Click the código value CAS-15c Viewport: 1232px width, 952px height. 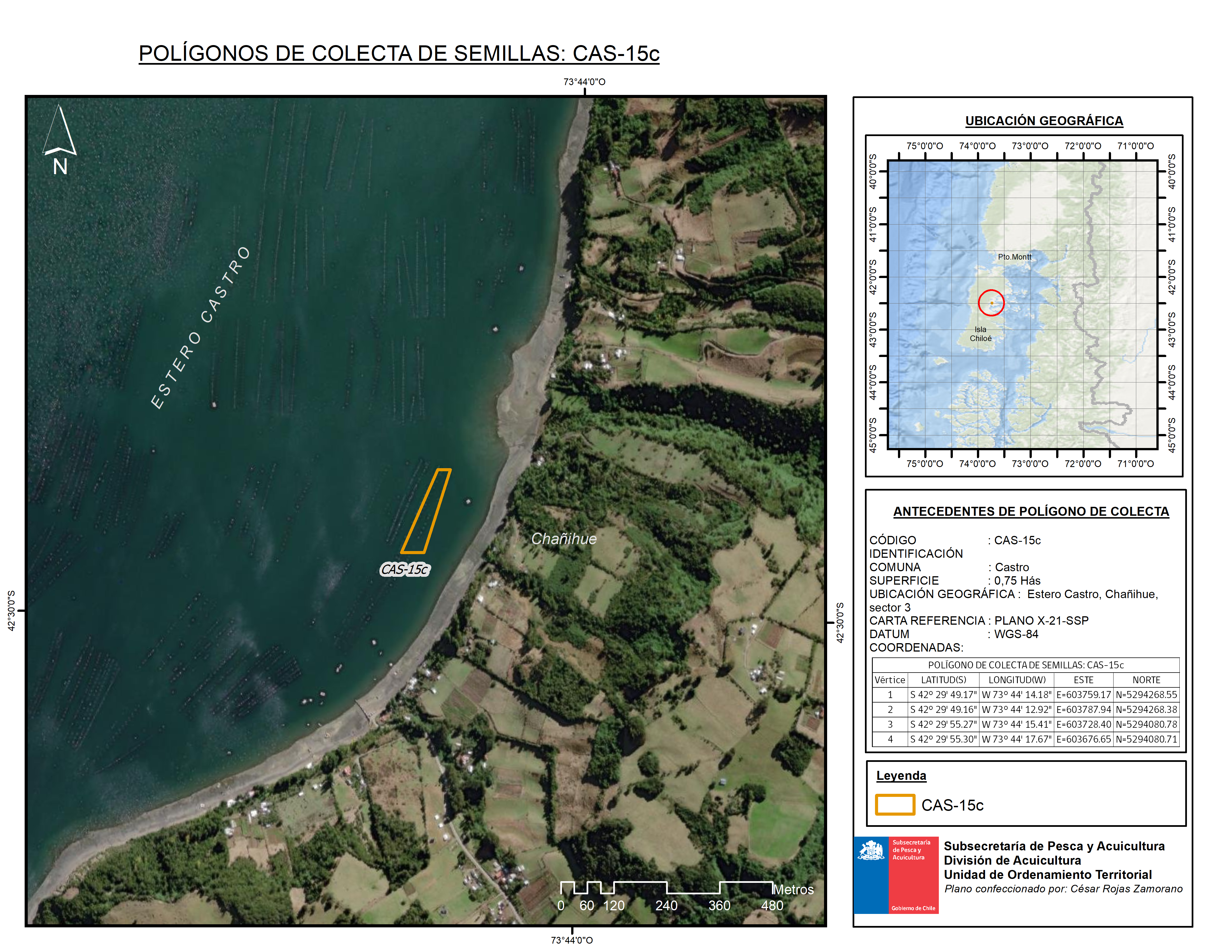[1017, 540]
